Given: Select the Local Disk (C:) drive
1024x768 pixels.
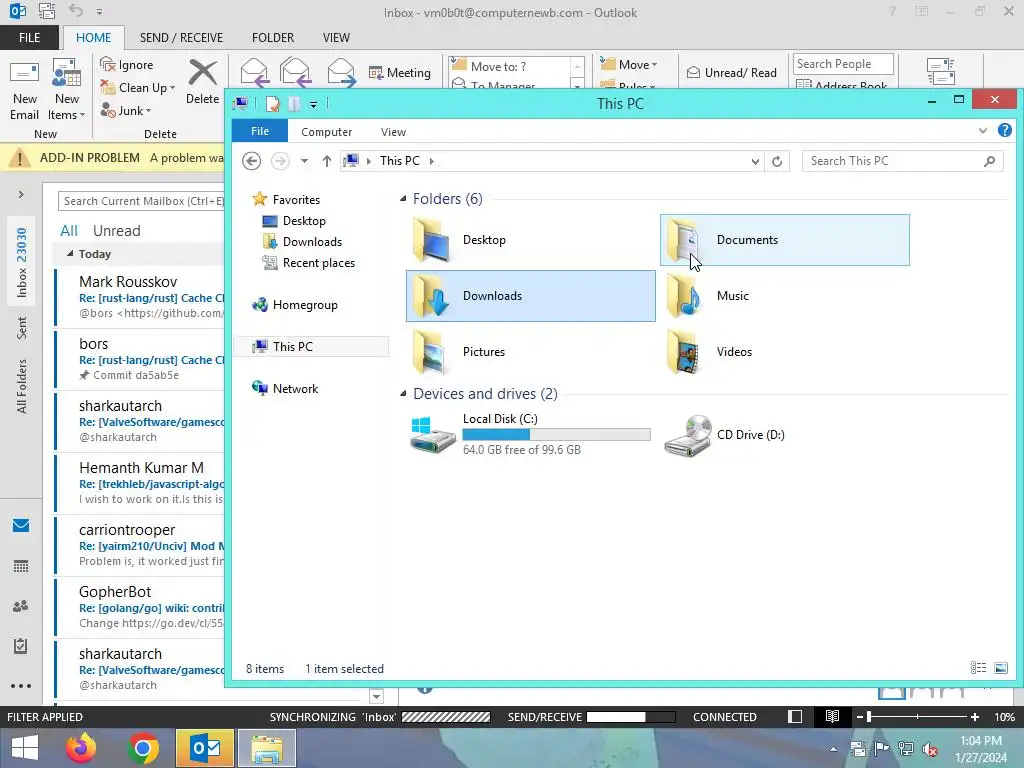Looking at the screenshot, I should tap(530, 434).
